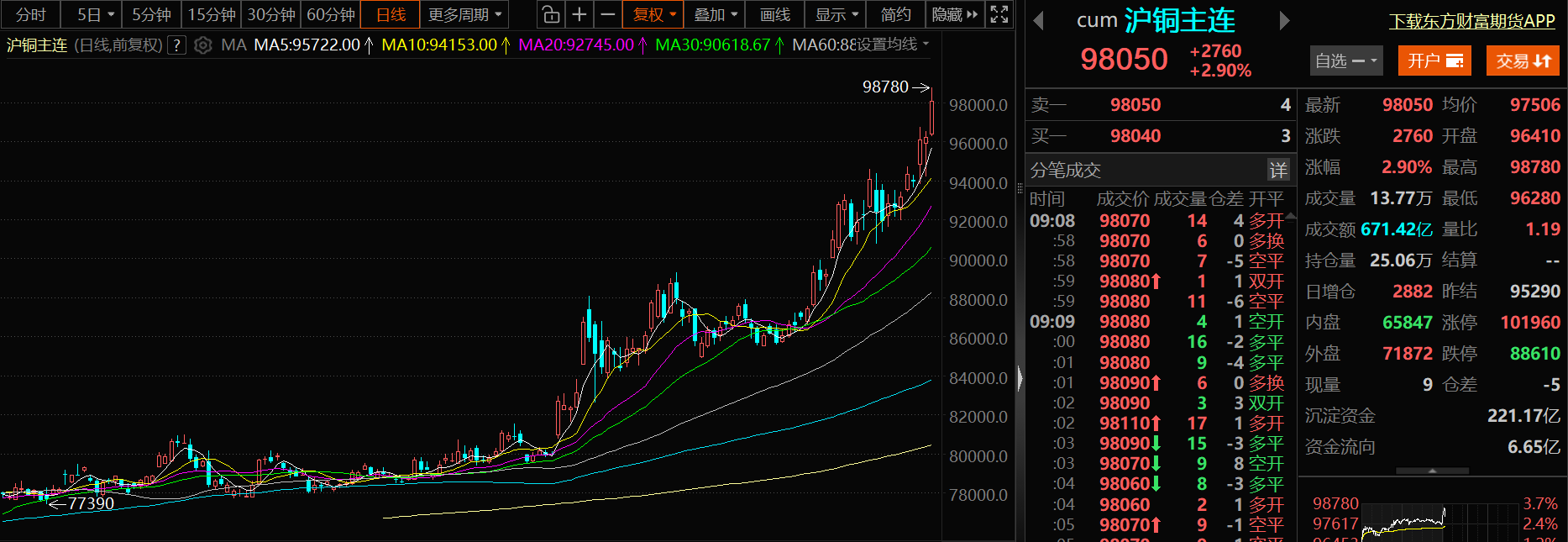Screen dimensions: 1568x542
Task: Select the 60分钟 period tab
Action: click(x=330, y=14)
